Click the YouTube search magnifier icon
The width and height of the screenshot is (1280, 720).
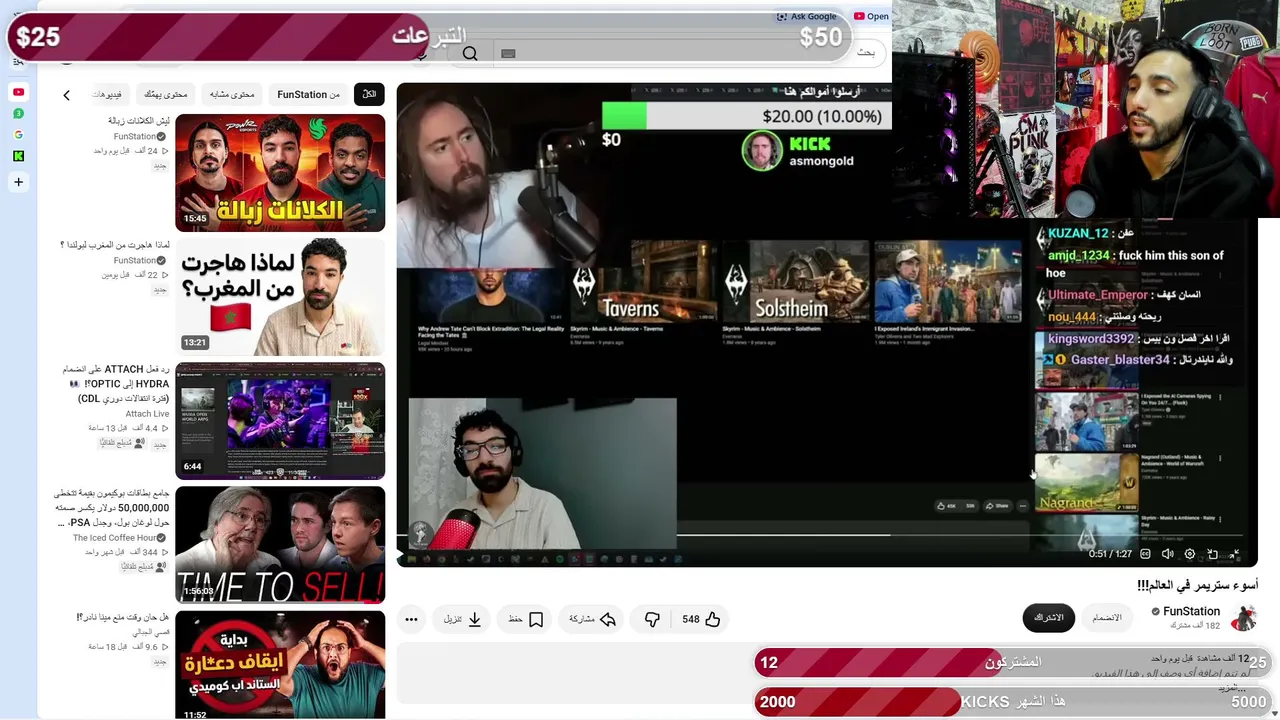470,53
